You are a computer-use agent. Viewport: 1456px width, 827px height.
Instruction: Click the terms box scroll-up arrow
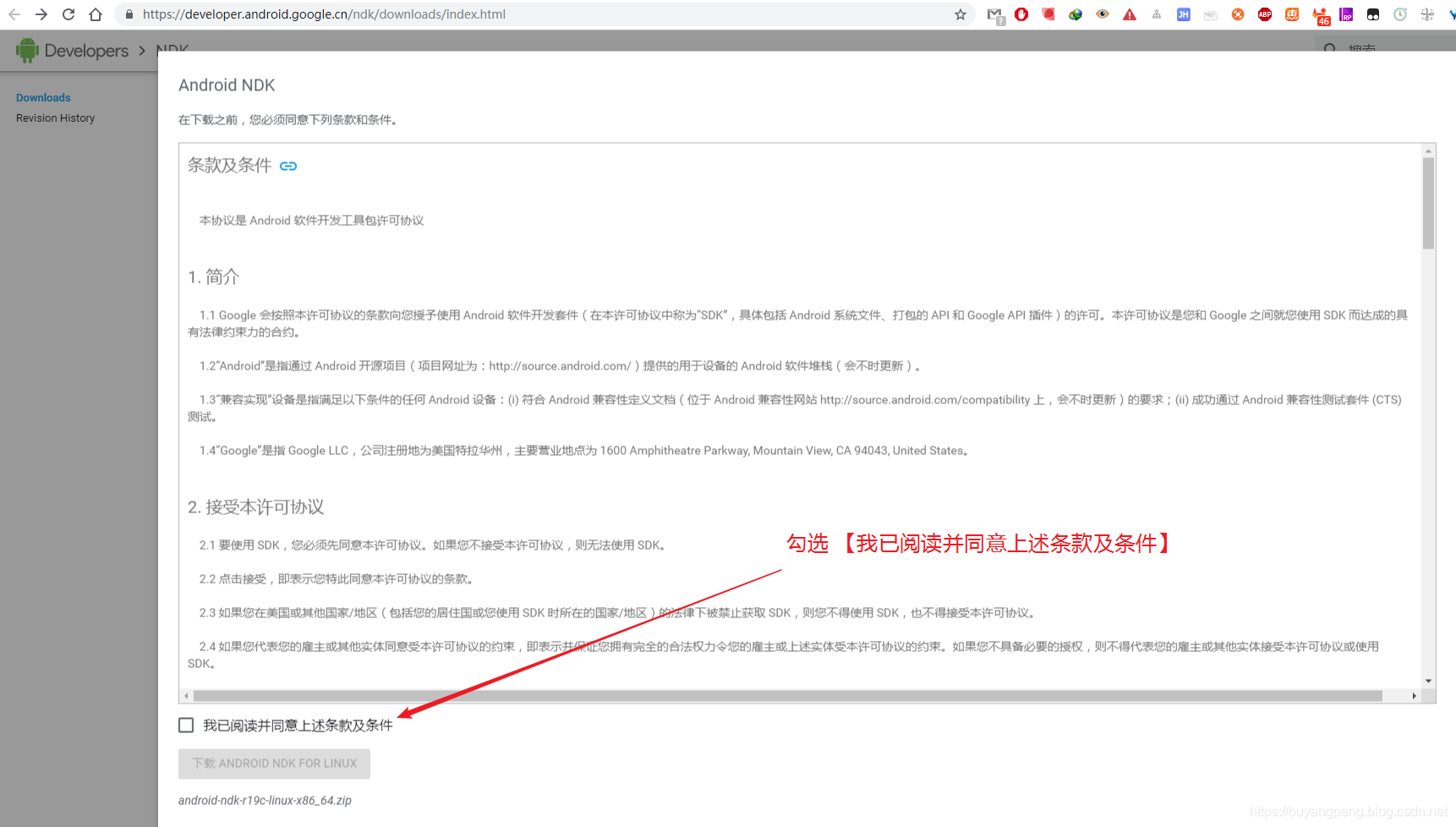(1429, 151)
